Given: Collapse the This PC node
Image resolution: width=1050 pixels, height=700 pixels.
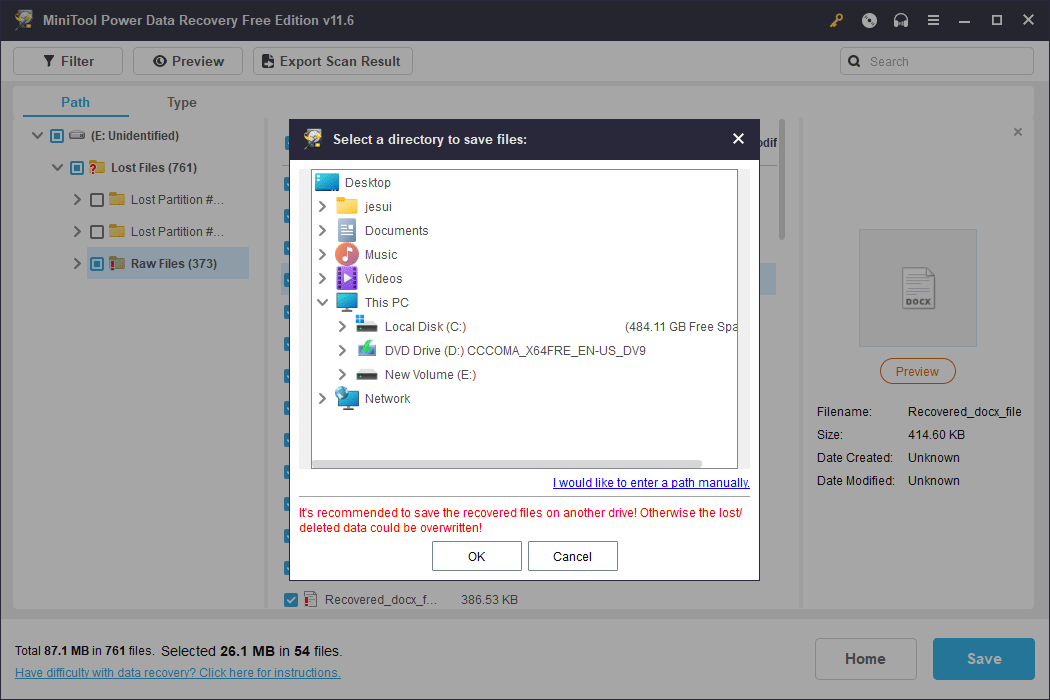Looking at the screenshot, I should 322,302.
